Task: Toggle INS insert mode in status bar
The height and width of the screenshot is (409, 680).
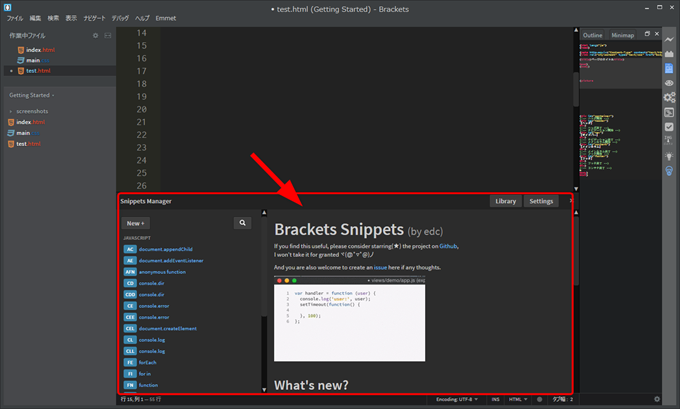Action: pyautogui.click(x=495, y=399)
